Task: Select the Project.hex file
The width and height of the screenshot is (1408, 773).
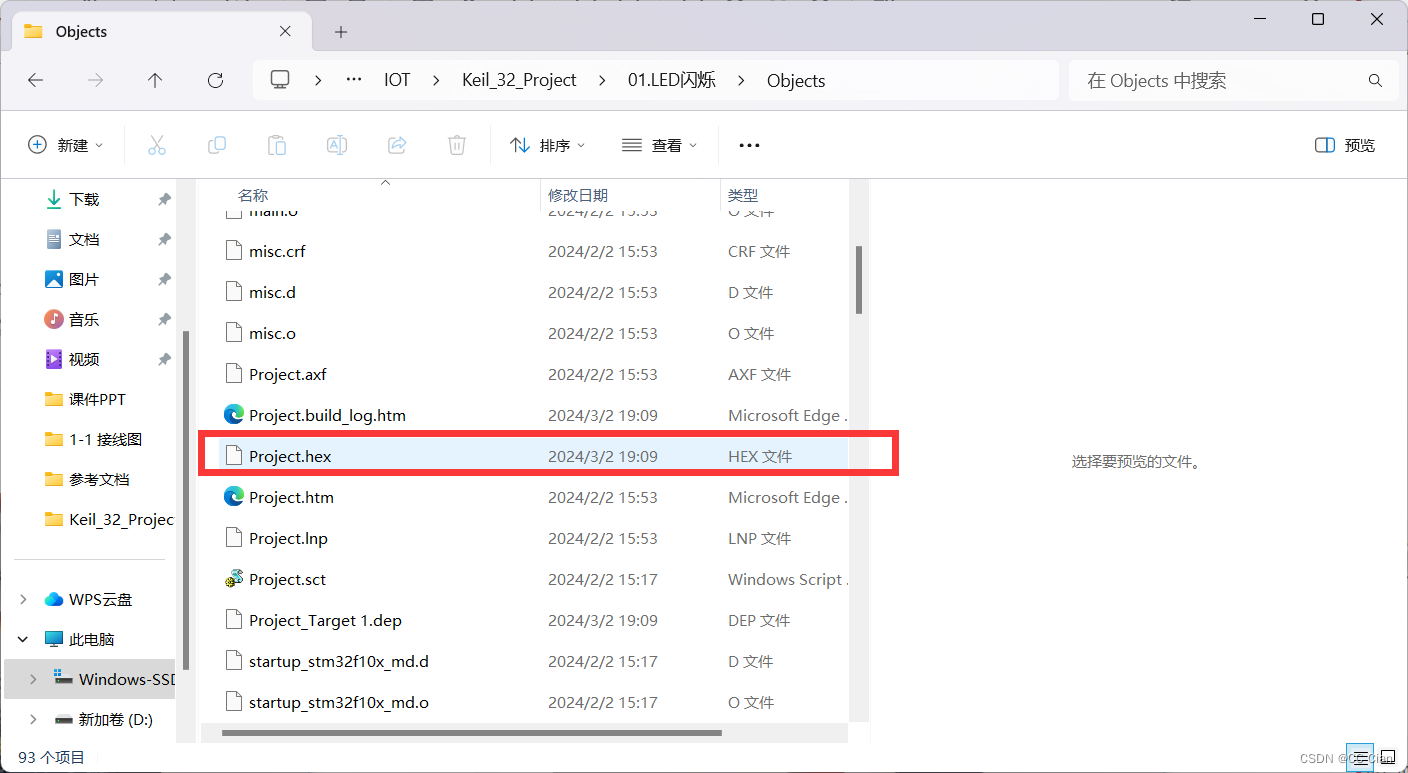Action: tap(534, 456)
